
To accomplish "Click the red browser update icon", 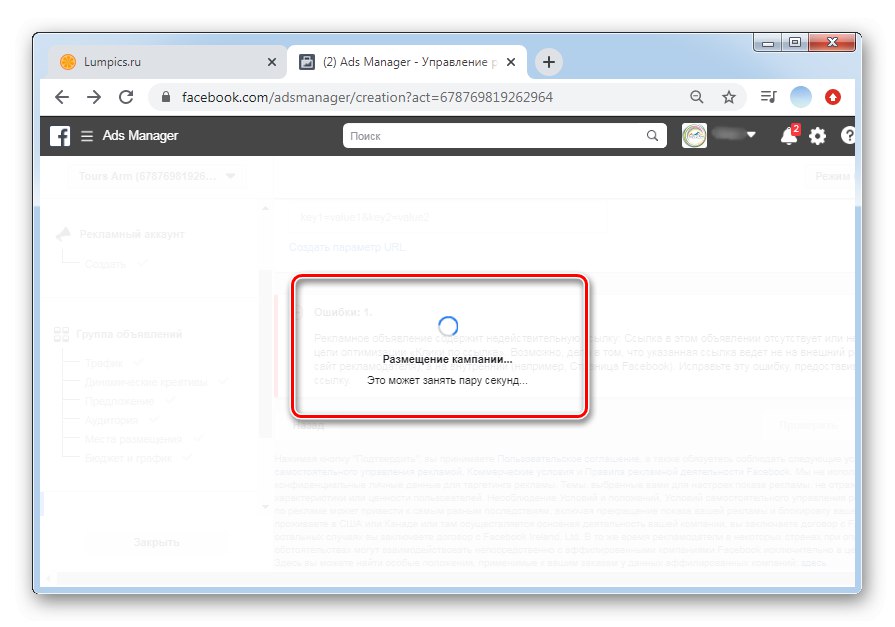I will point(833,97).
